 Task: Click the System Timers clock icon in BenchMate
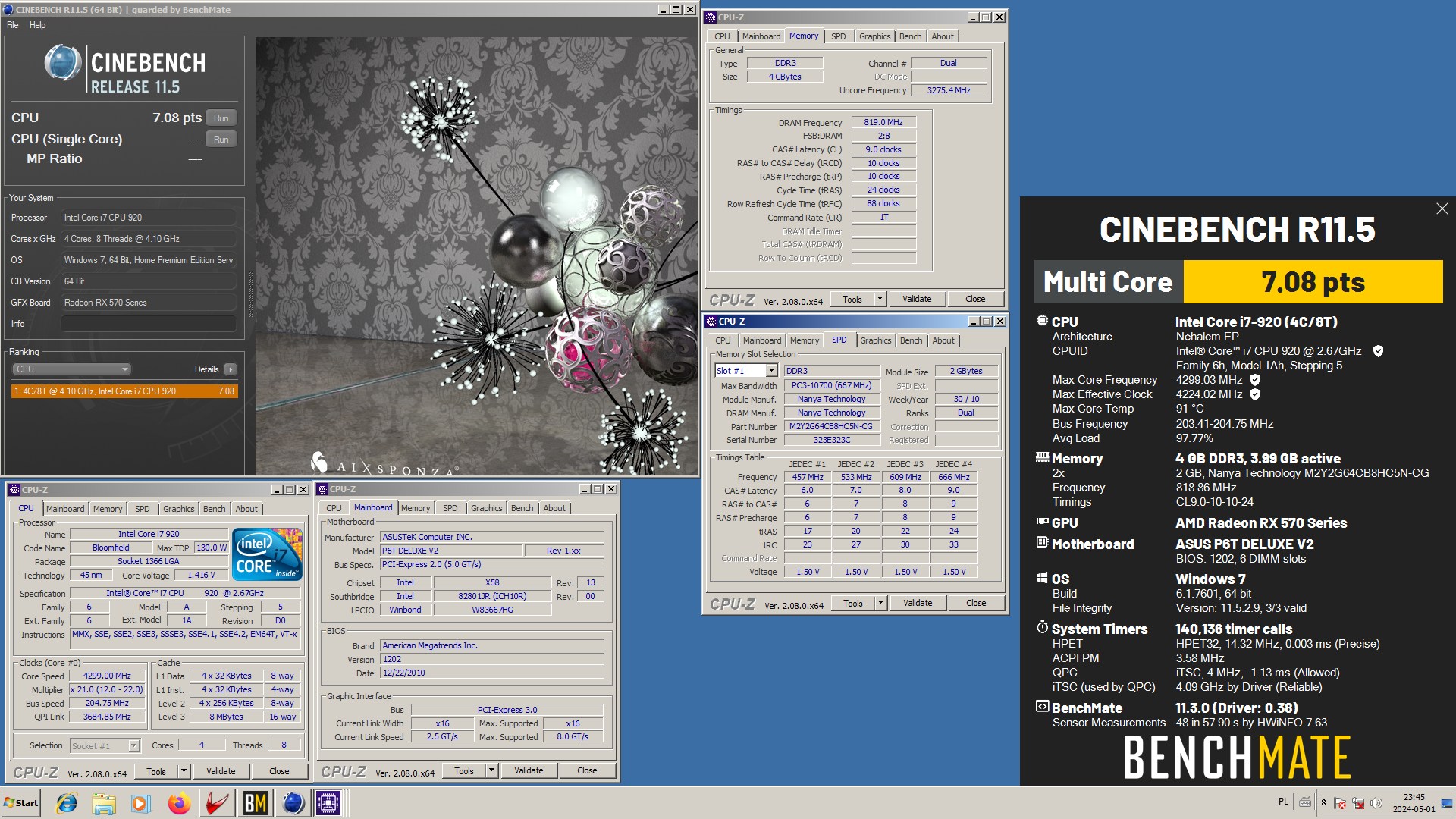[1043, 628]
